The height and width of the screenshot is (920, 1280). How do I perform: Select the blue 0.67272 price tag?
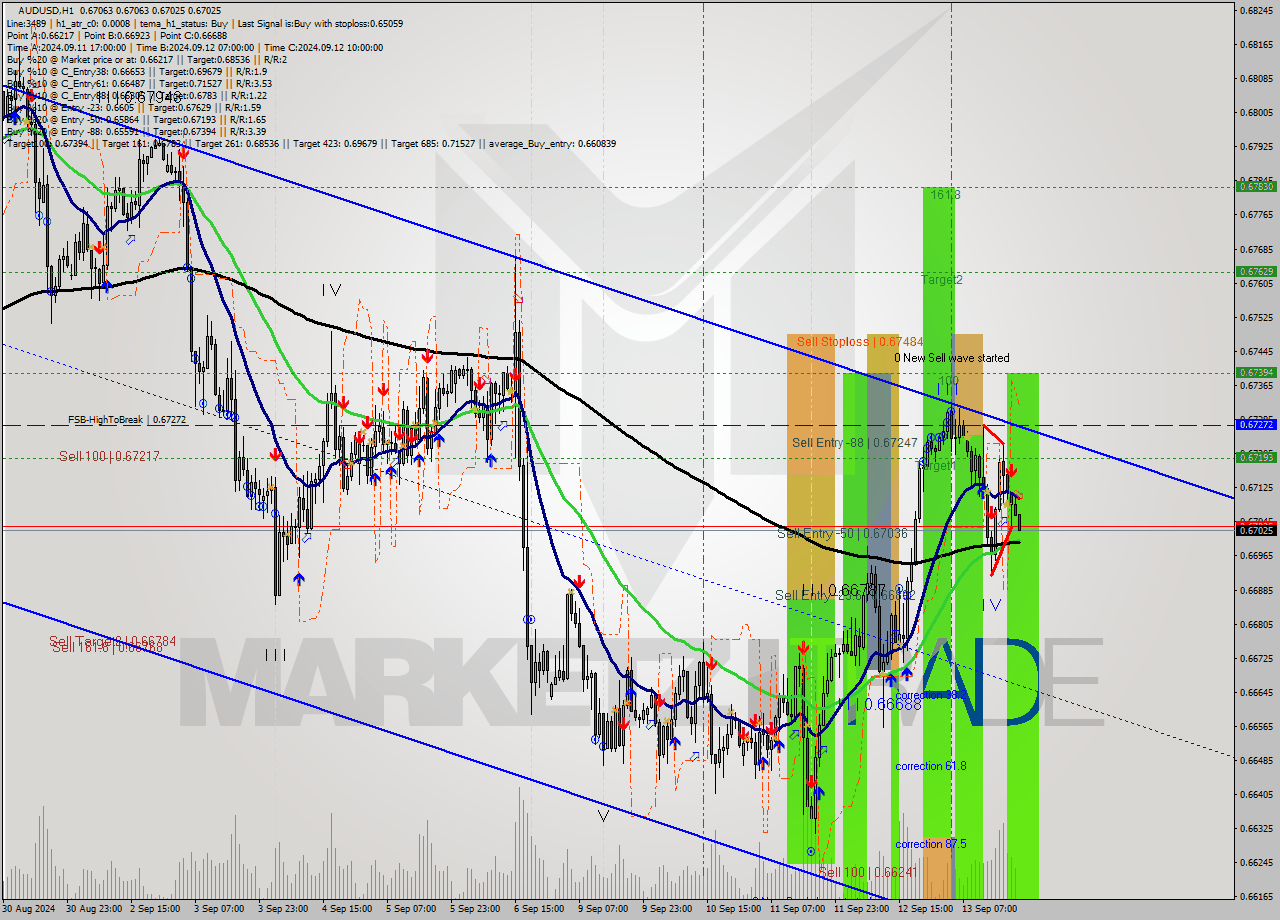coord(1256,424)
